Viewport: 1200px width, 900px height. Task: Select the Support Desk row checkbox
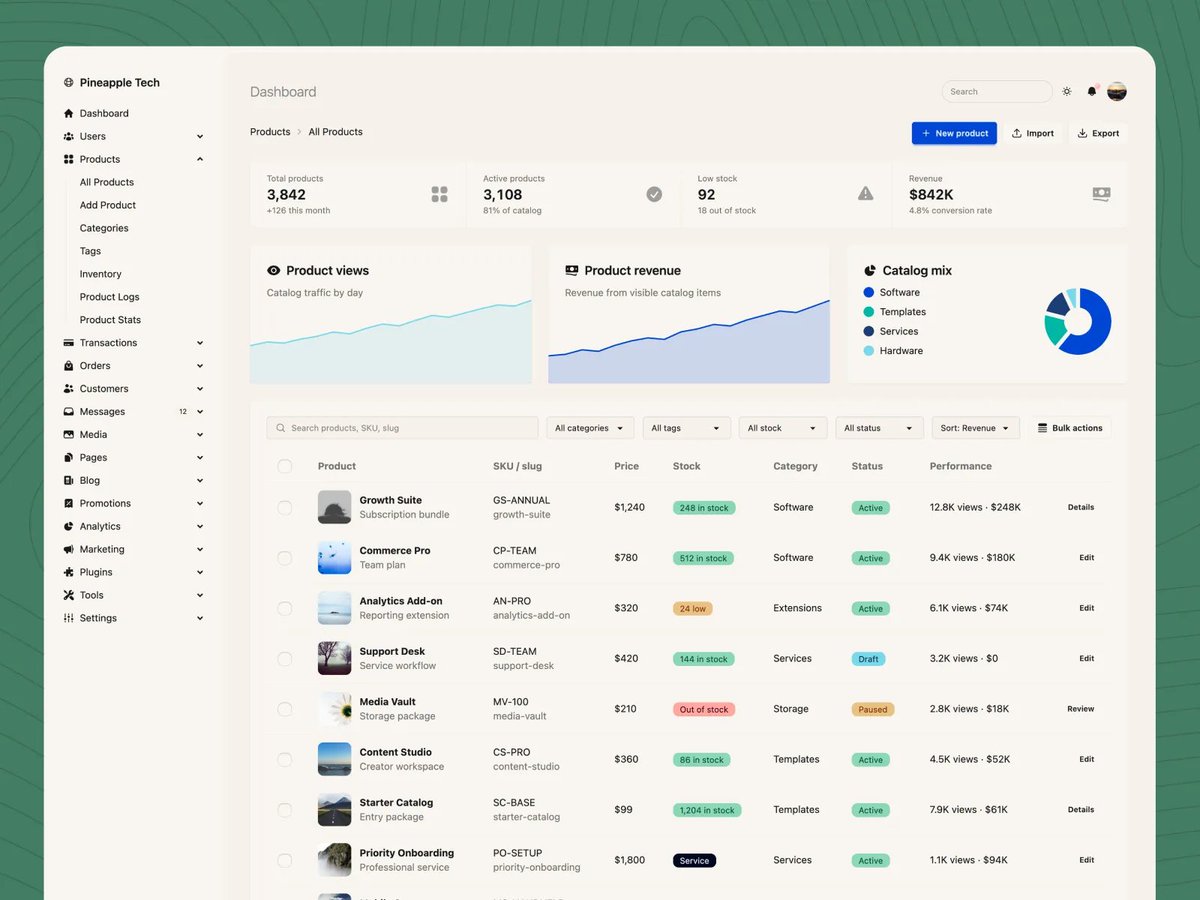coord(285,659)
